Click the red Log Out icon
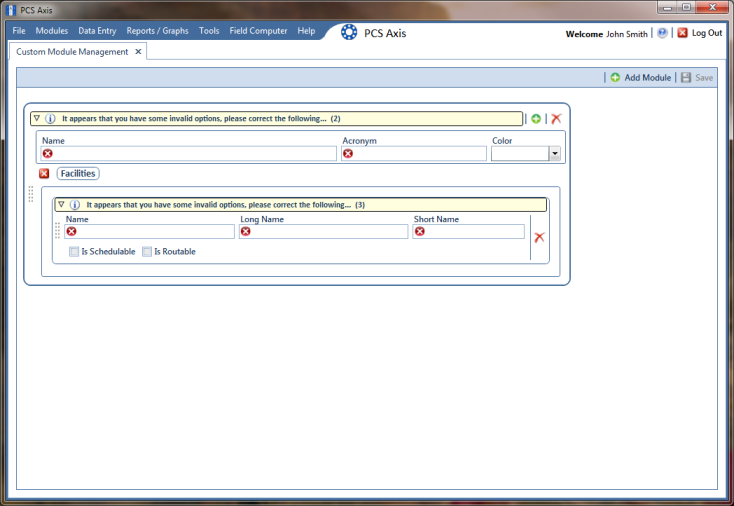The width and height of the screenshot is (734, 506). 683,33
